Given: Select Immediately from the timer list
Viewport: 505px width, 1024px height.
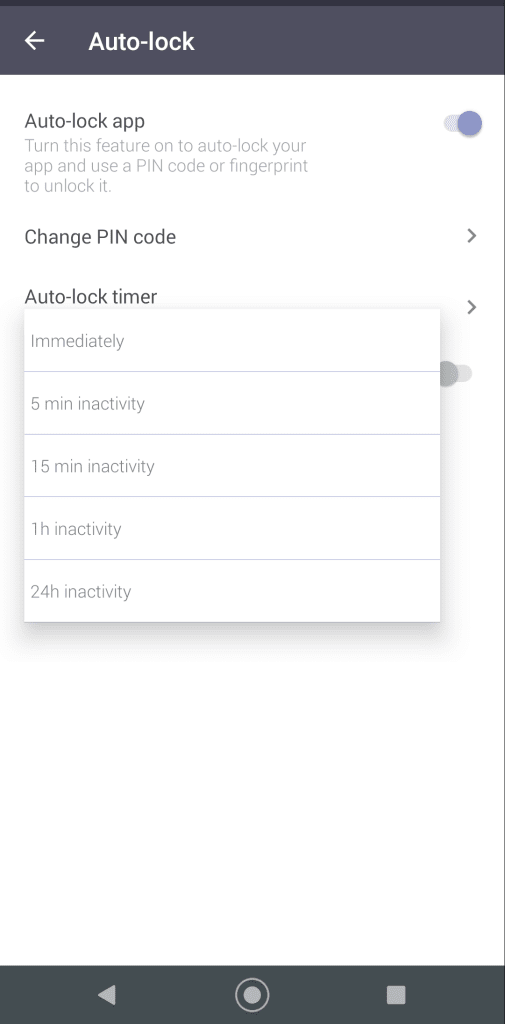Looking at the screenshot, I should pos(232,340).
